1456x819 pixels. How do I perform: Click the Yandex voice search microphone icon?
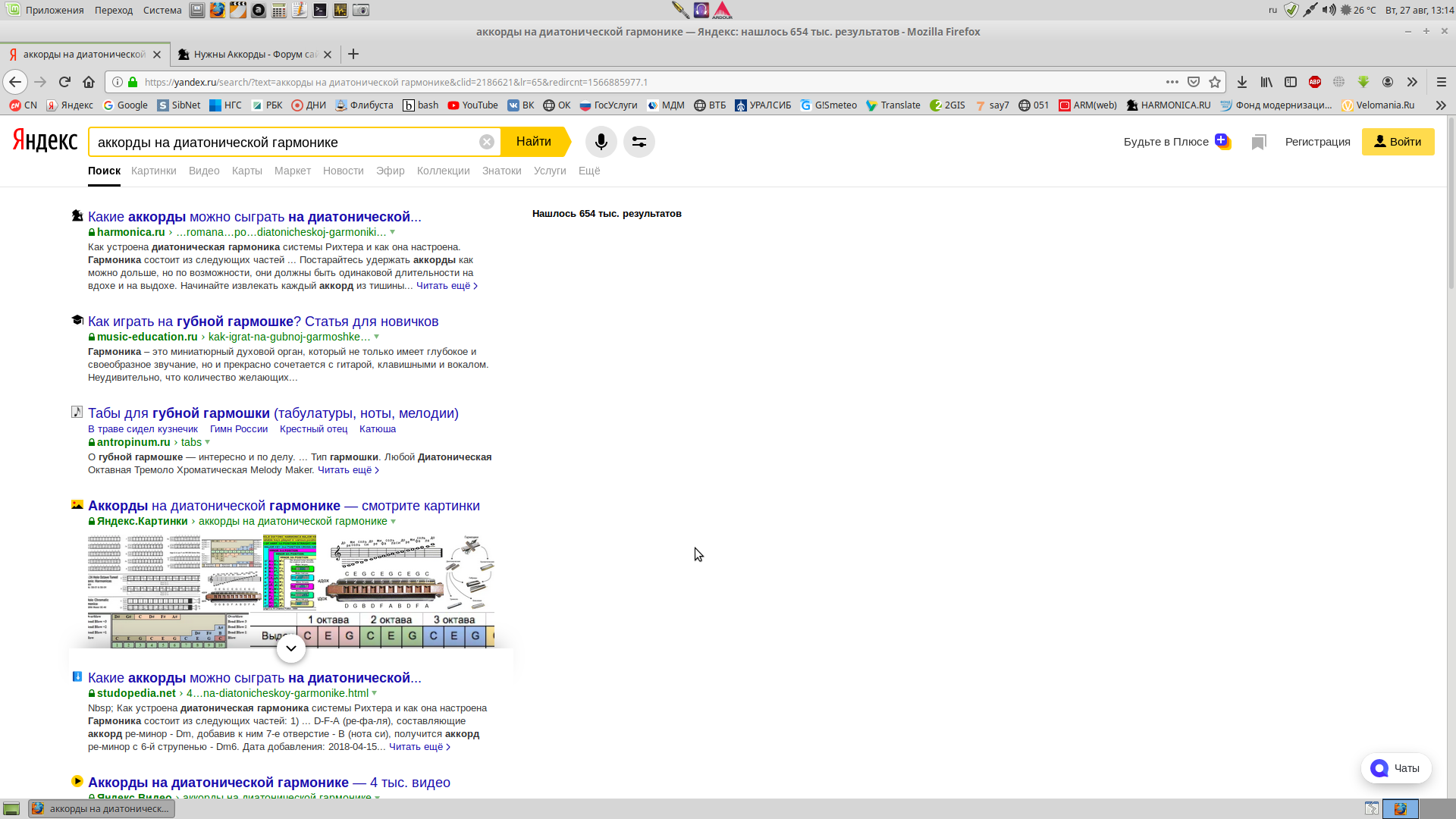pos(601,142)
